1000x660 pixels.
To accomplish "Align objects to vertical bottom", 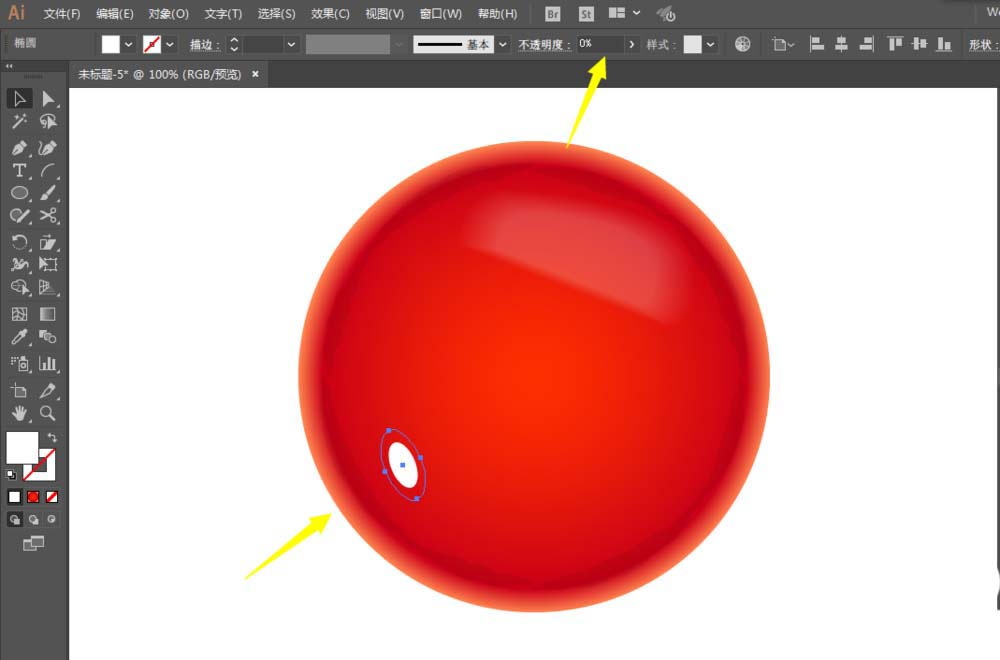I will coord(944,44).
